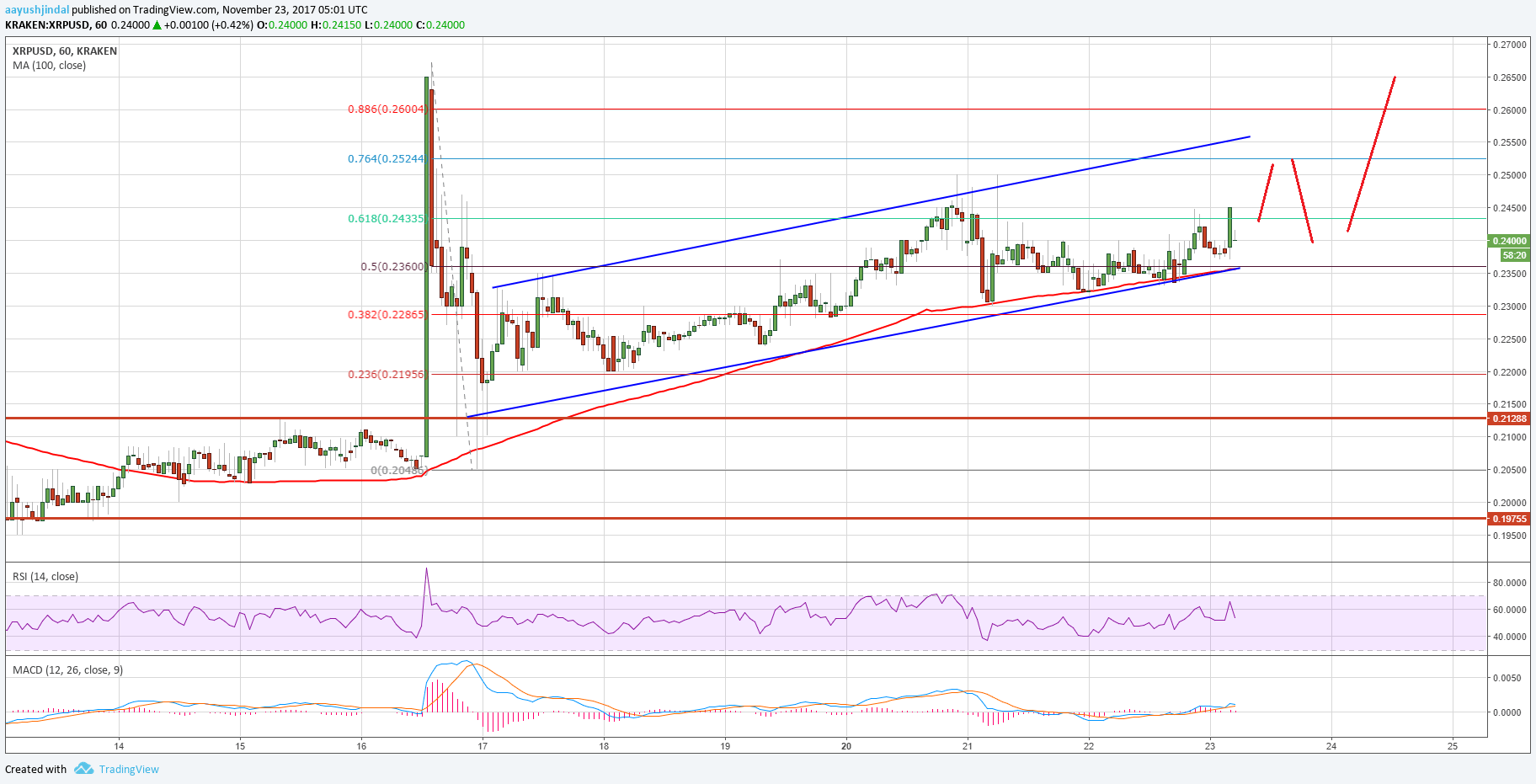The height and width of the screenshot is (784, 1536).
Task: Click the 0.886(0.26004) Fibonacci level label
Action: pyautogui.click(x=387, y=109)
